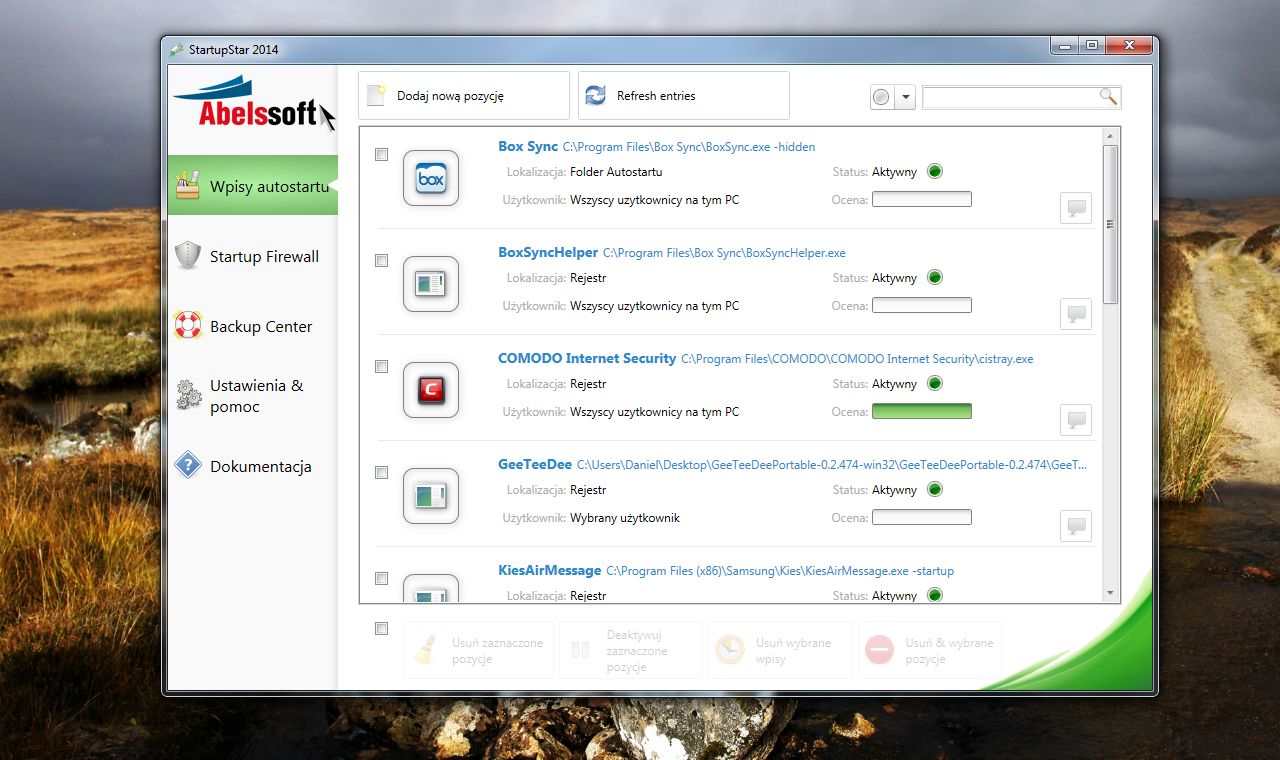The width and height of the screenshot is (1280, 760).
Task: Click the COMODO Internet Security entry title
Action: point(587,358)
